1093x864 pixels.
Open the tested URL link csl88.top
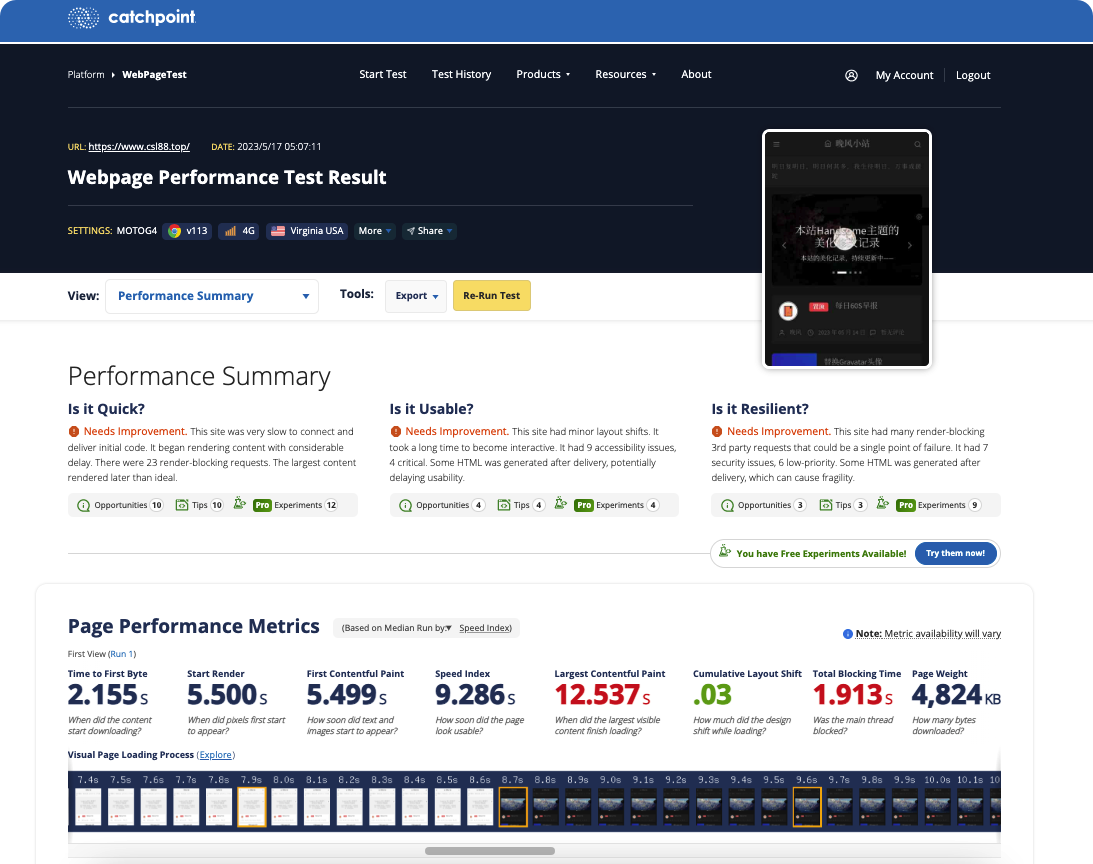(139, 146)
